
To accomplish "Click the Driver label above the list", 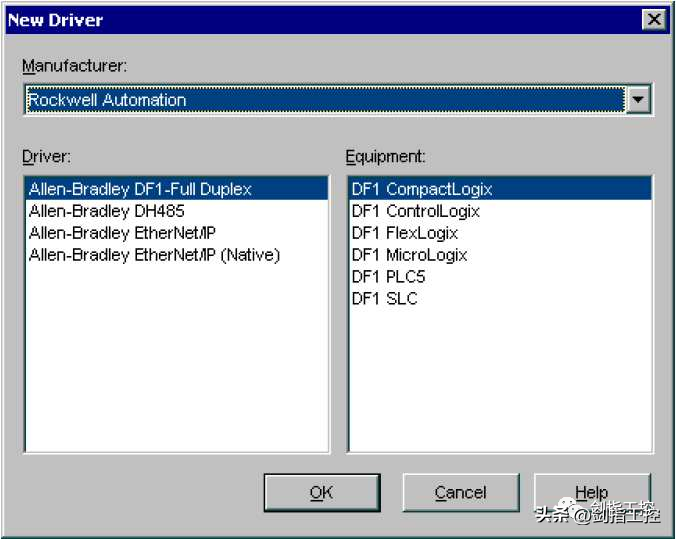I will [x=46, y=157].
